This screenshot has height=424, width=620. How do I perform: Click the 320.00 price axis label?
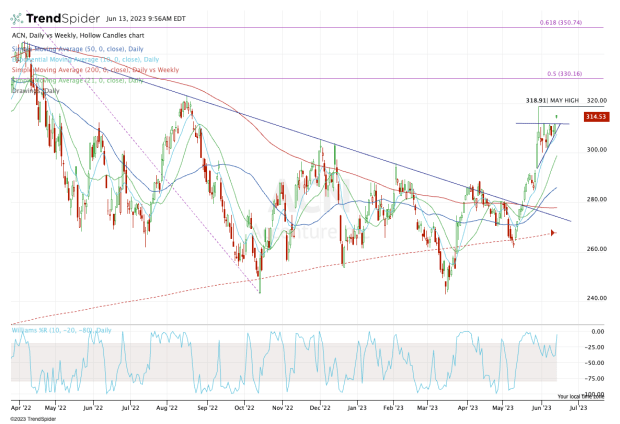pyautogui.click(x=597, y=100)
